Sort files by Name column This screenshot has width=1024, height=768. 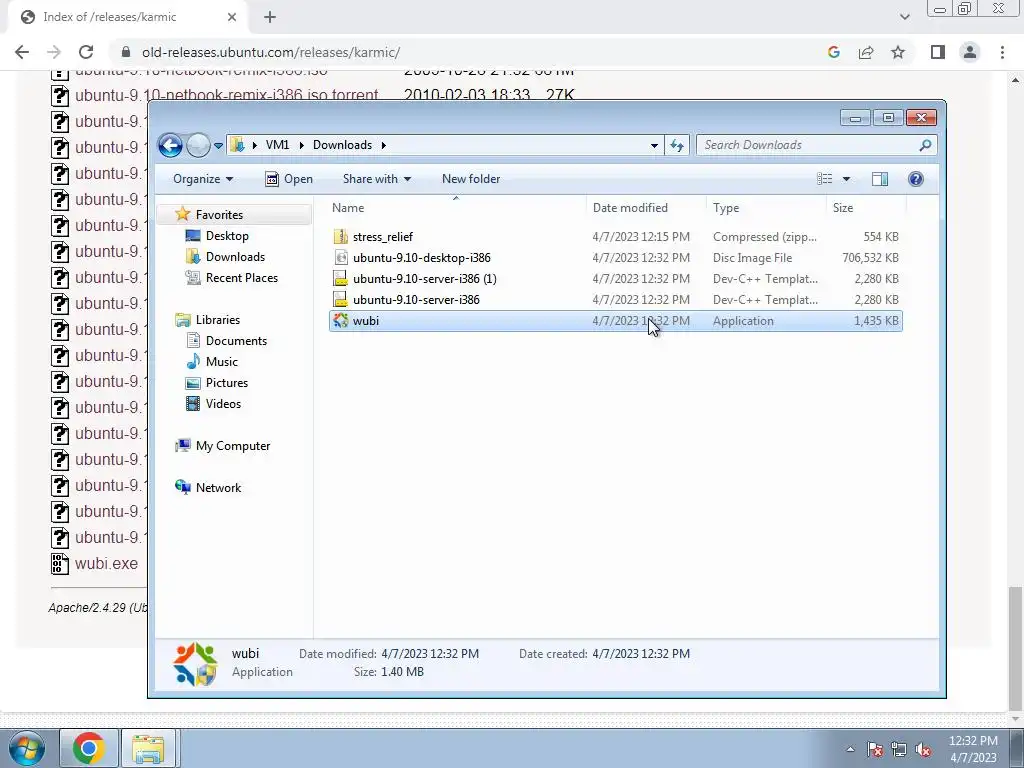pos(456,208)
